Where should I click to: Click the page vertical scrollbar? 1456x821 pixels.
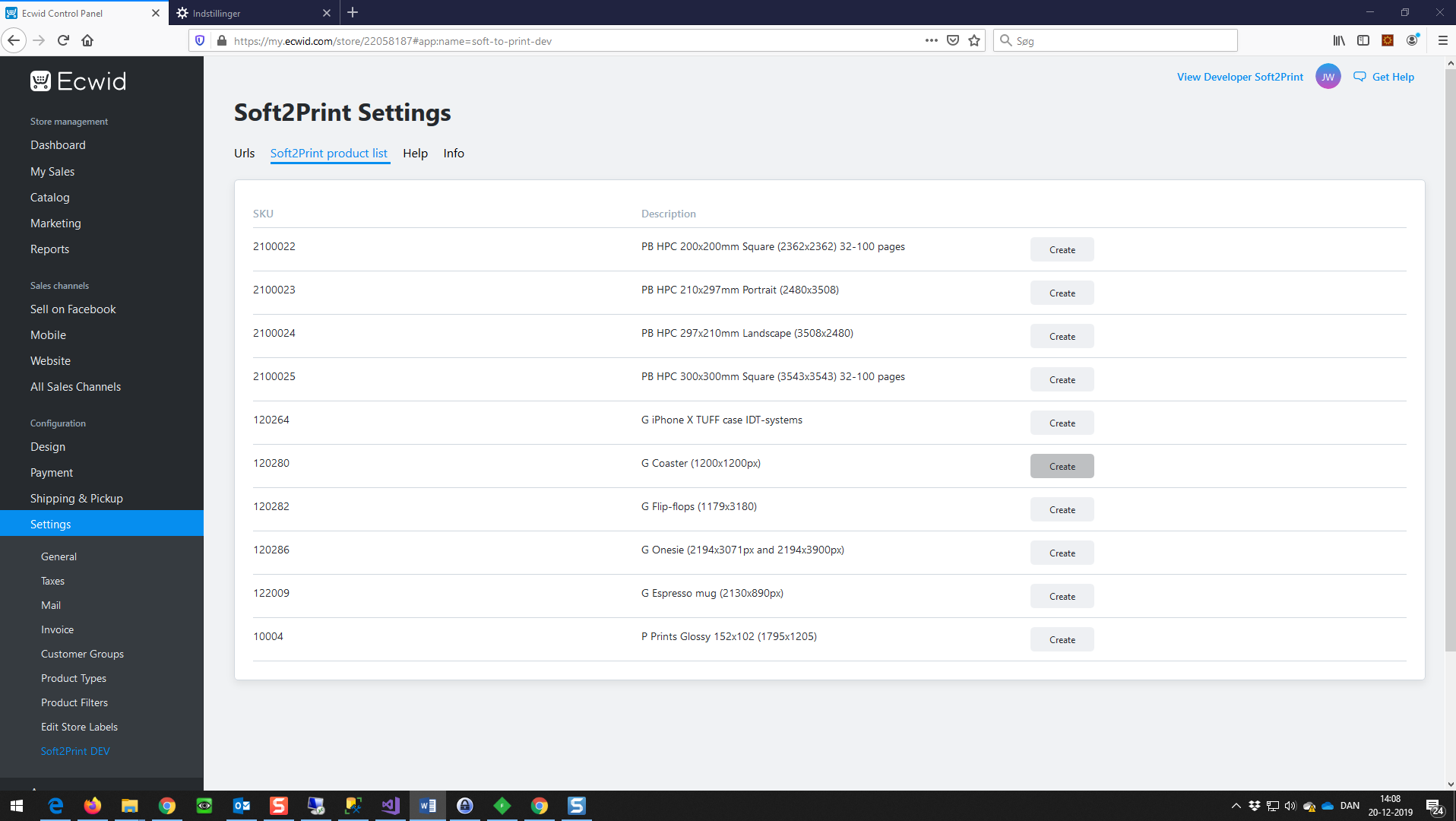[x=1450, y=361]
